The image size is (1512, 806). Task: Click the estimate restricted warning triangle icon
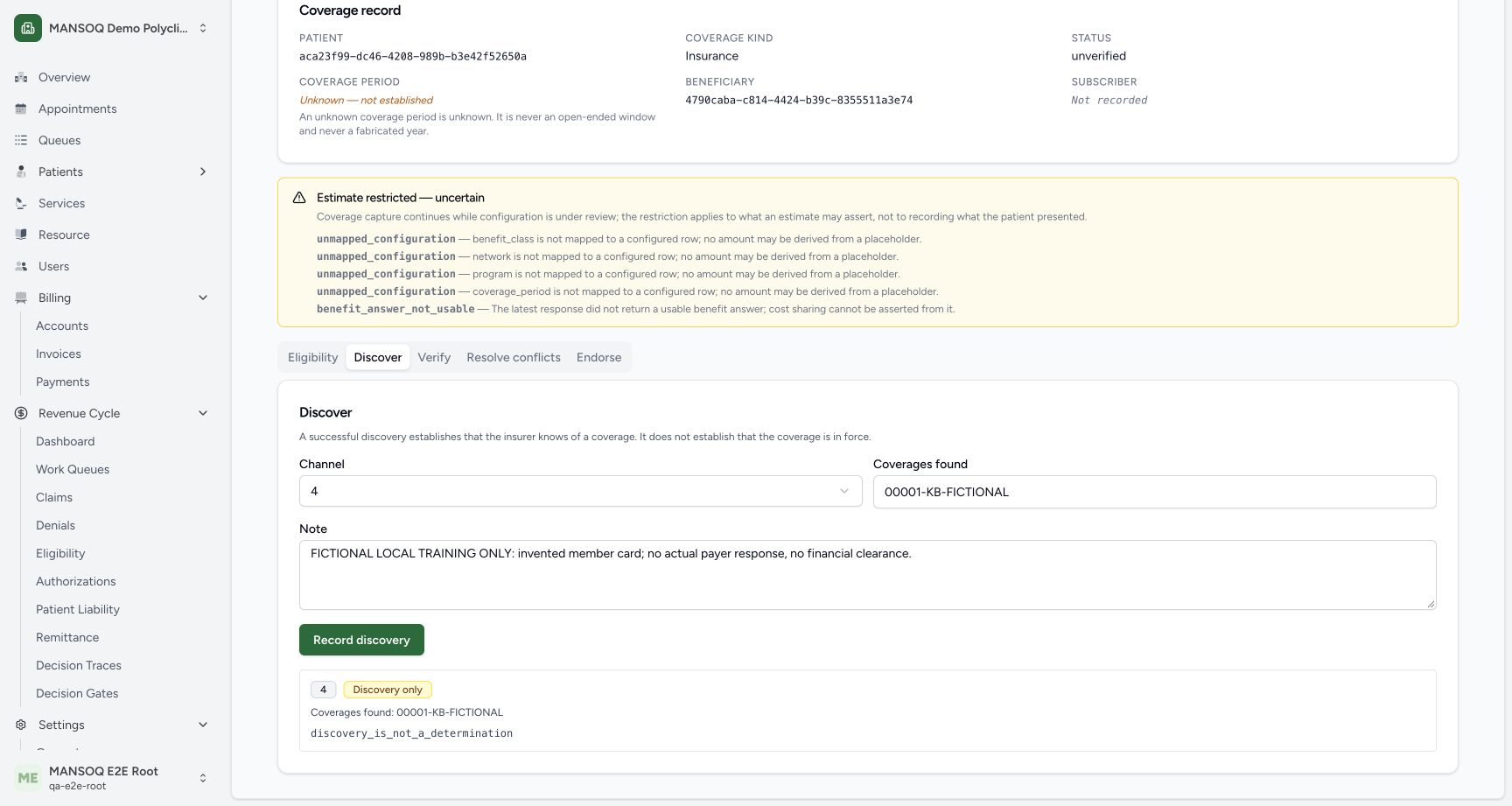pos(299,198)
